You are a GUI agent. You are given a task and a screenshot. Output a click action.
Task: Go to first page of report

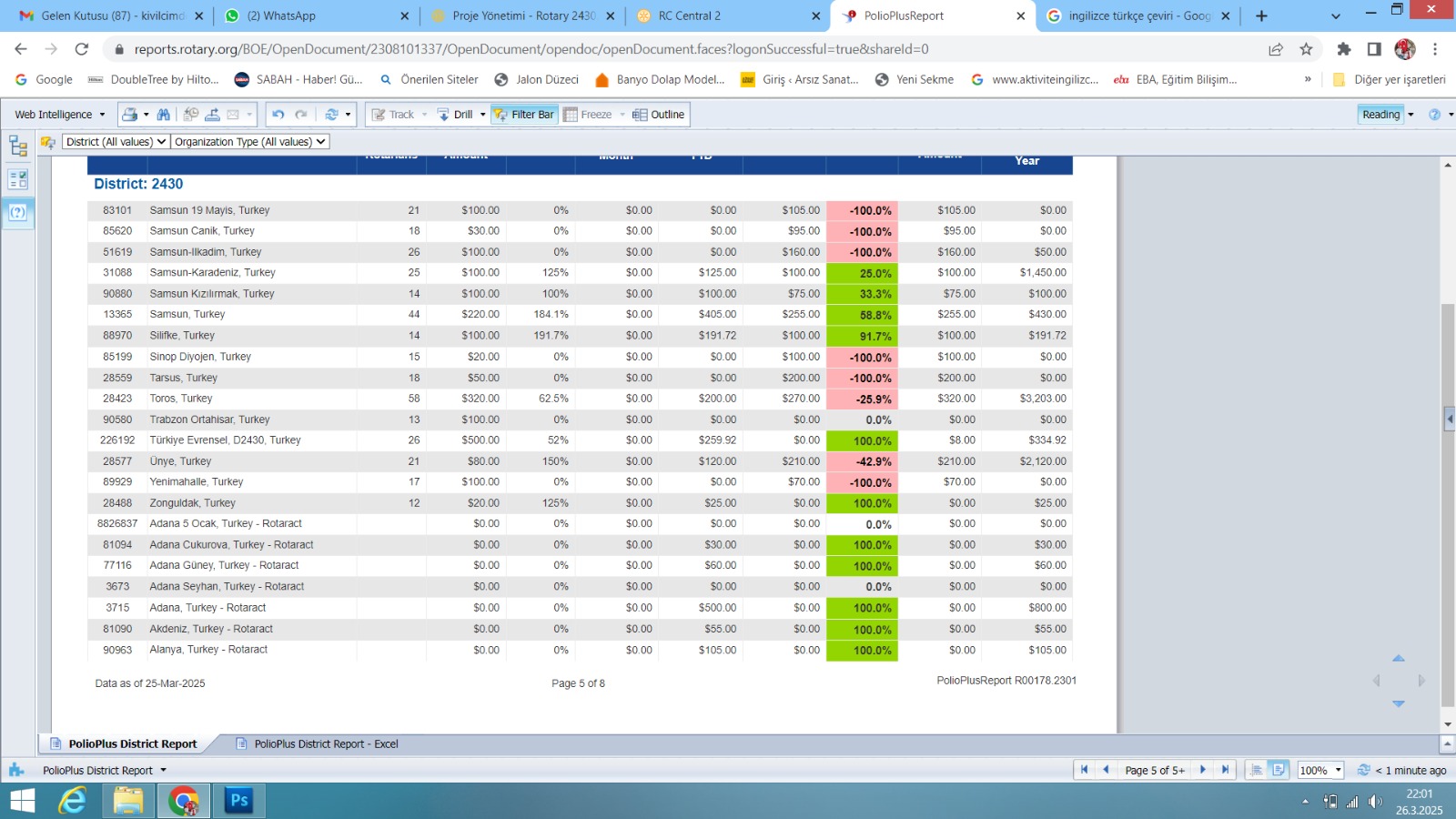[1084, 770]
